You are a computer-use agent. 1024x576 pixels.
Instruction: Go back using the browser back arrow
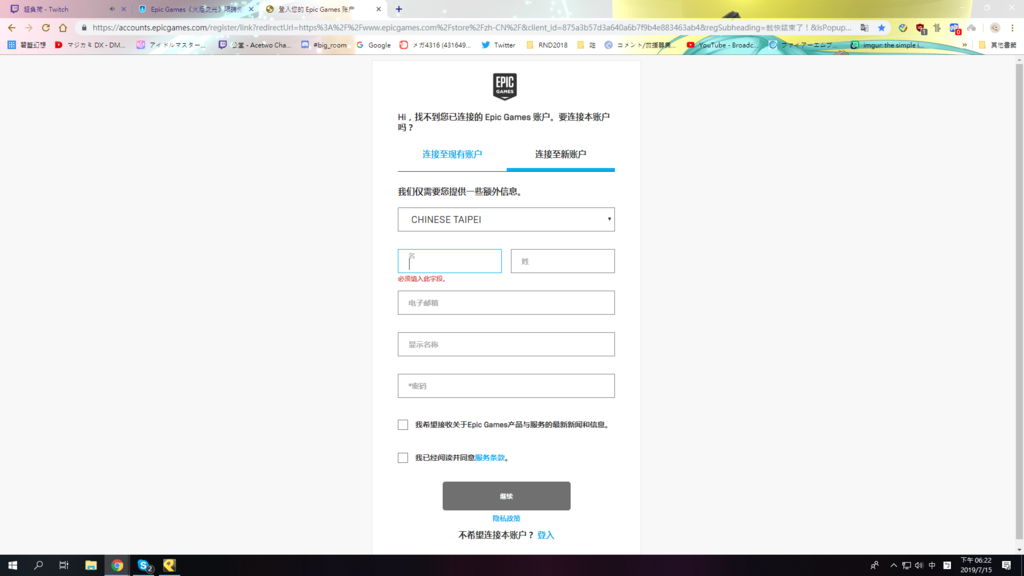pyautogui.click(x=12, y=28)
